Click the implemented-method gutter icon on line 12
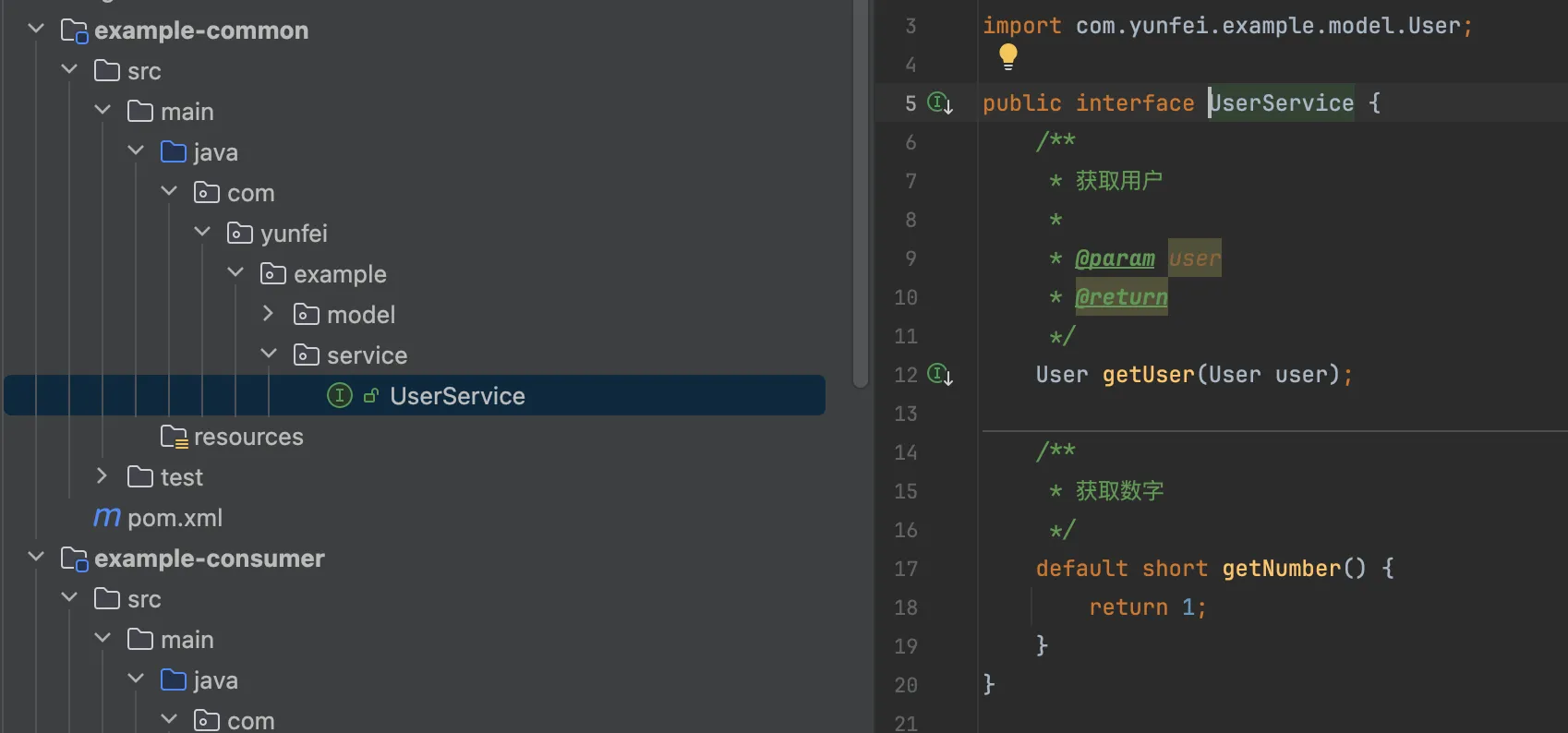The height and width of the screenshot is (733, 1568). tap(940, 374)
